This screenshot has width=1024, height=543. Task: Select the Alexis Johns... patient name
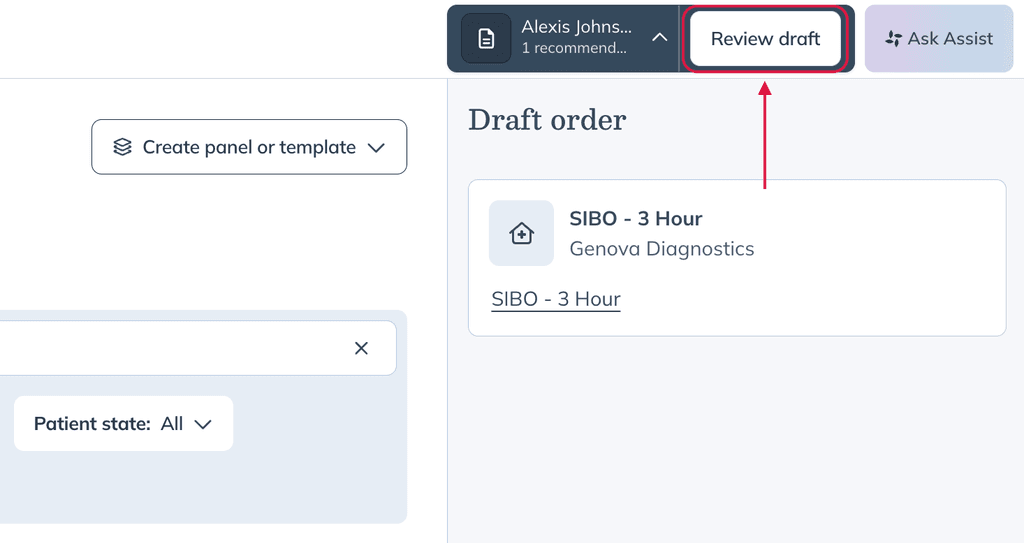point(576,27)
